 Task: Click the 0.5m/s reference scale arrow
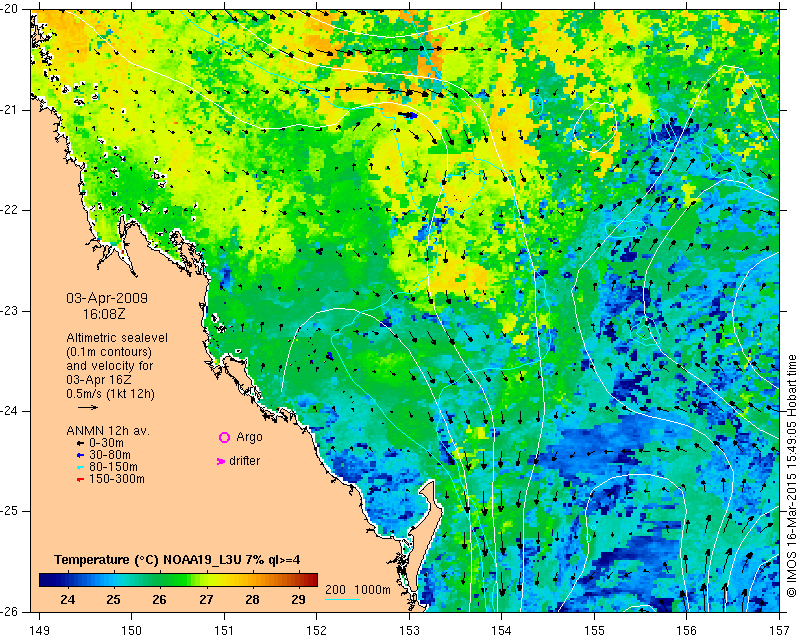pyautogui.click(x=88, y=407)
